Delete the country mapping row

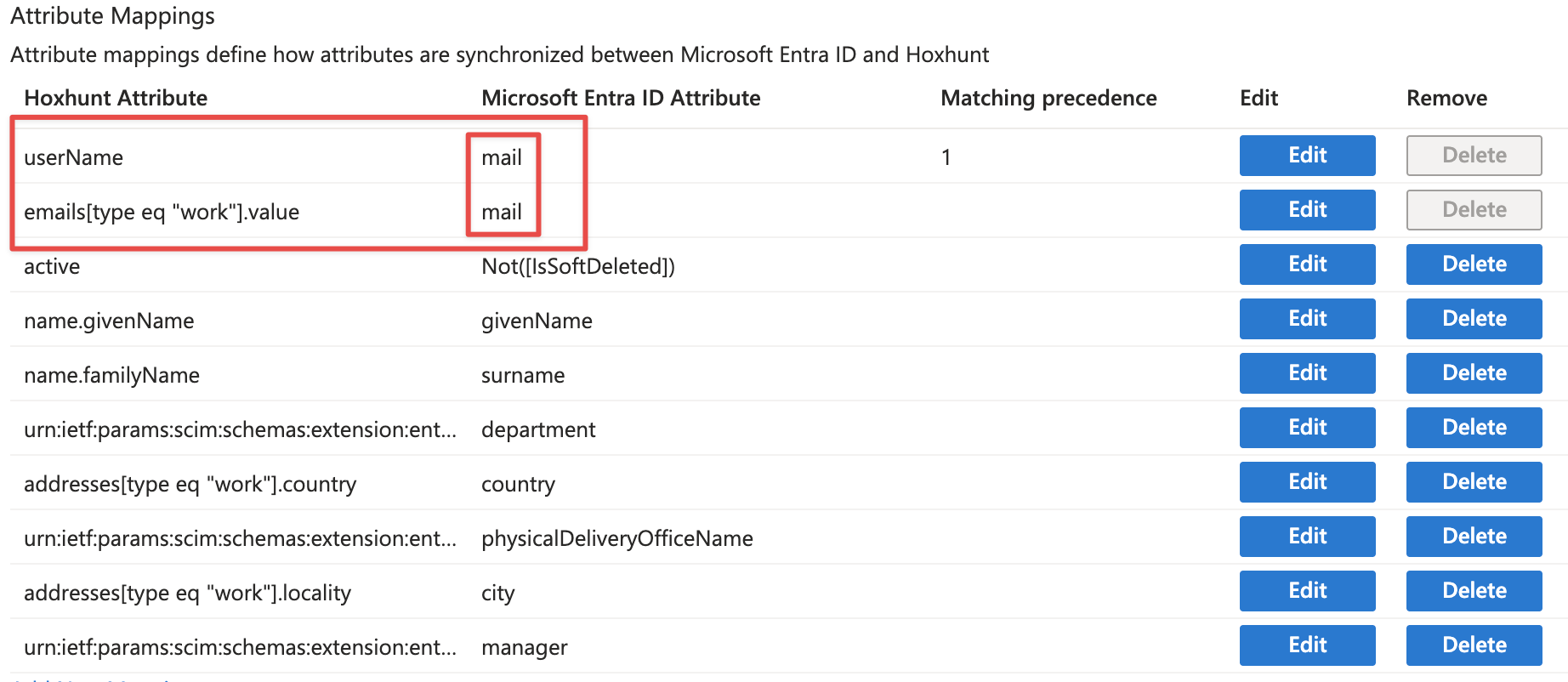tap(1474, 482)
